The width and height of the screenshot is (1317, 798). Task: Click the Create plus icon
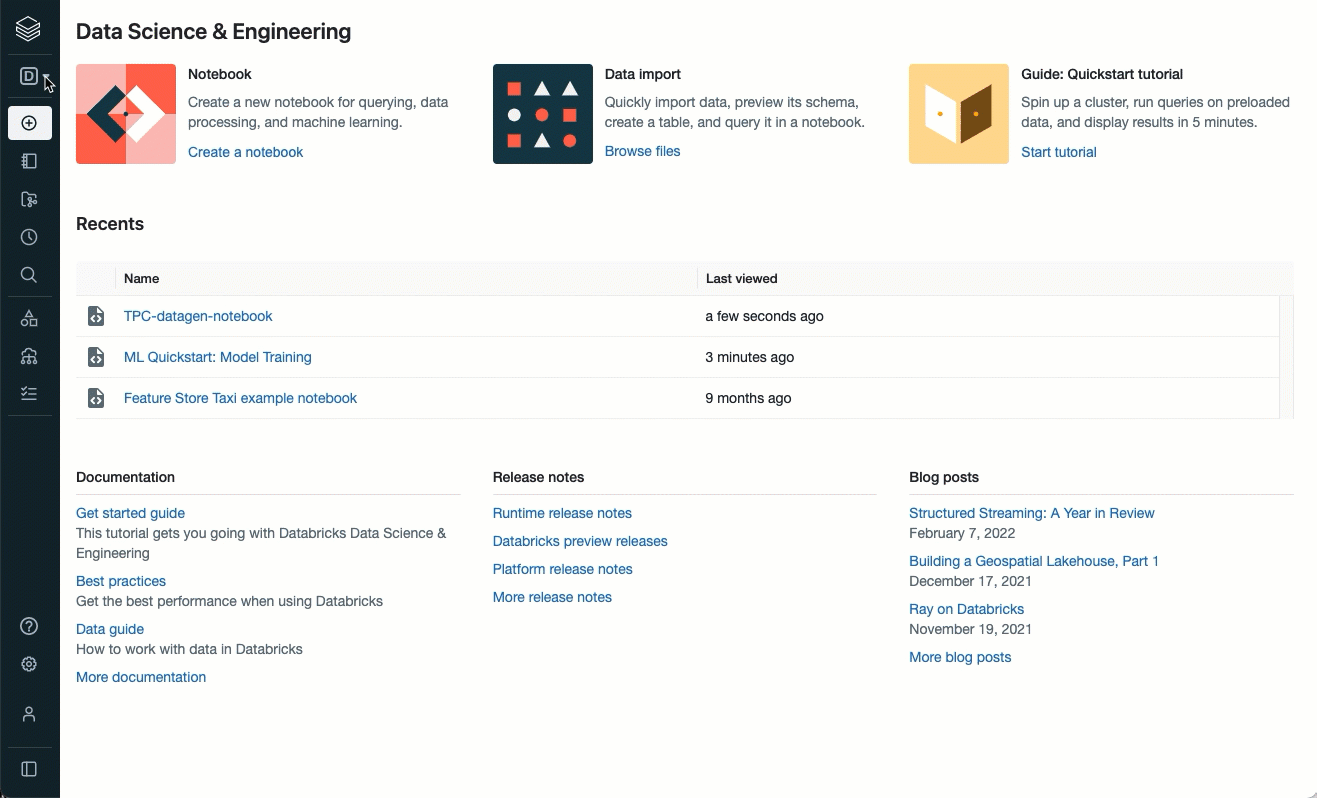pos(29,123)
